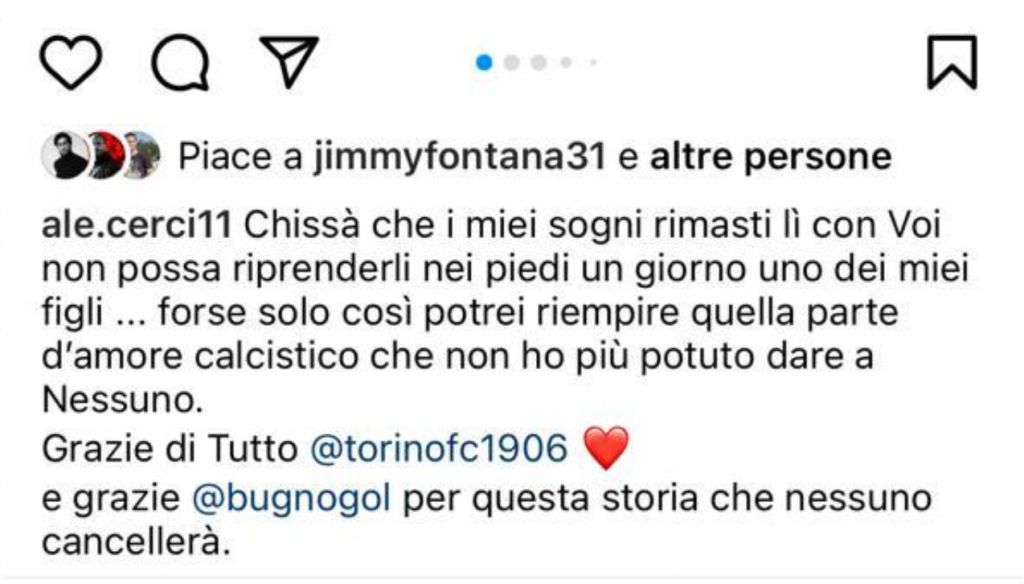1024x584 pixels.
Task: Save the post with the bookmark icon
Action: pos(952,62)
